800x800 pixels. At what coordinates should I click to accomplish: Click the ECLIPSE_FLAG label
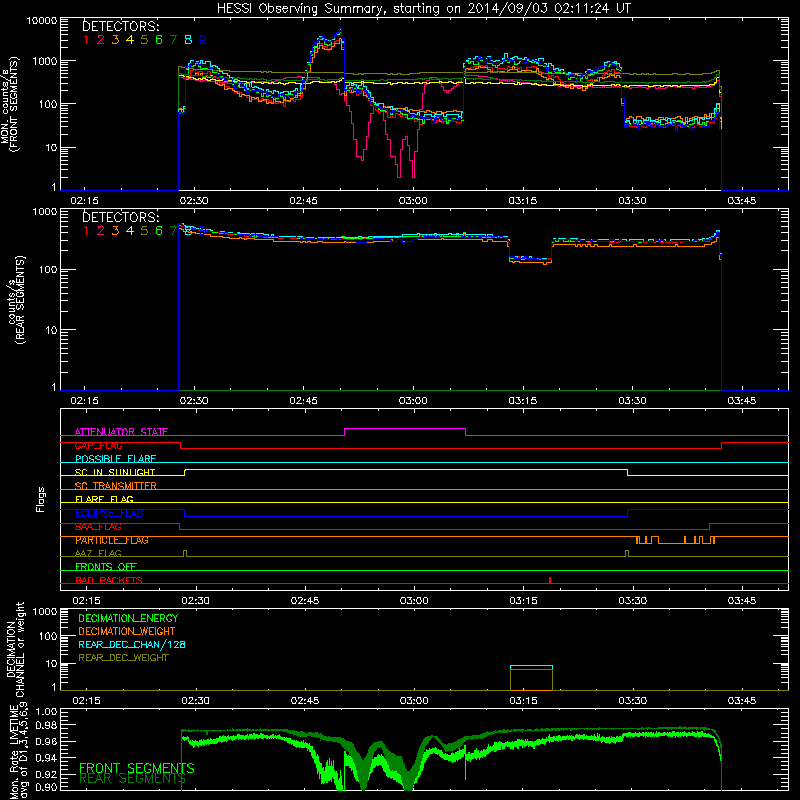pos(109,513)
